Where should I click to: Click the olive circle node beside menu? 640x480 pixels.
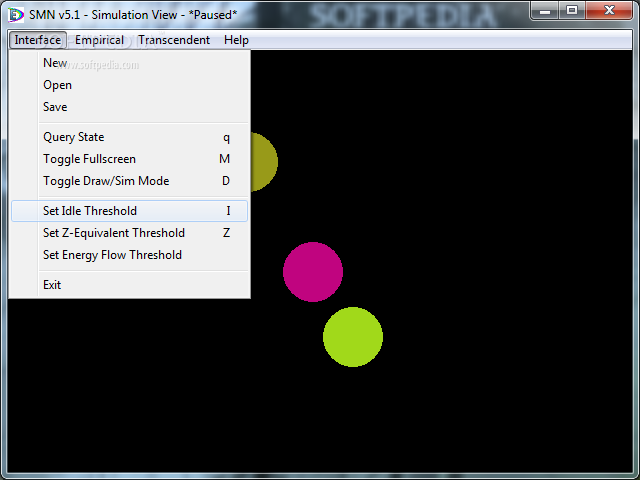click(264, 162)
